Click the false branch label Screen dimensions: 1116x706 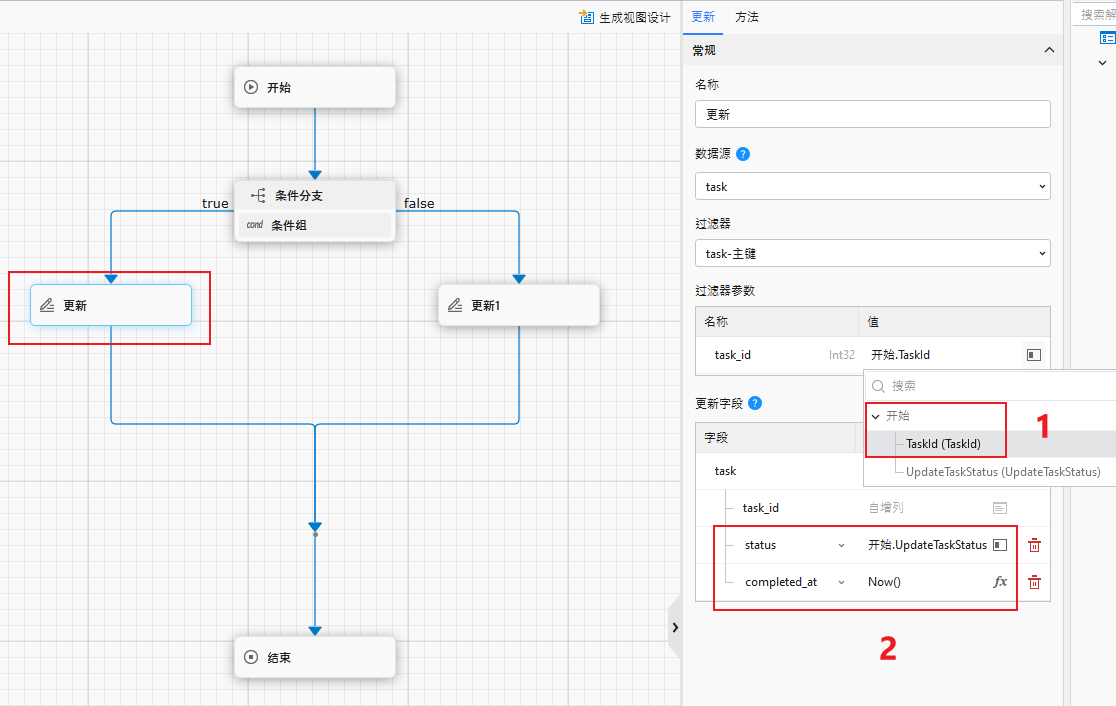(419, 204)
